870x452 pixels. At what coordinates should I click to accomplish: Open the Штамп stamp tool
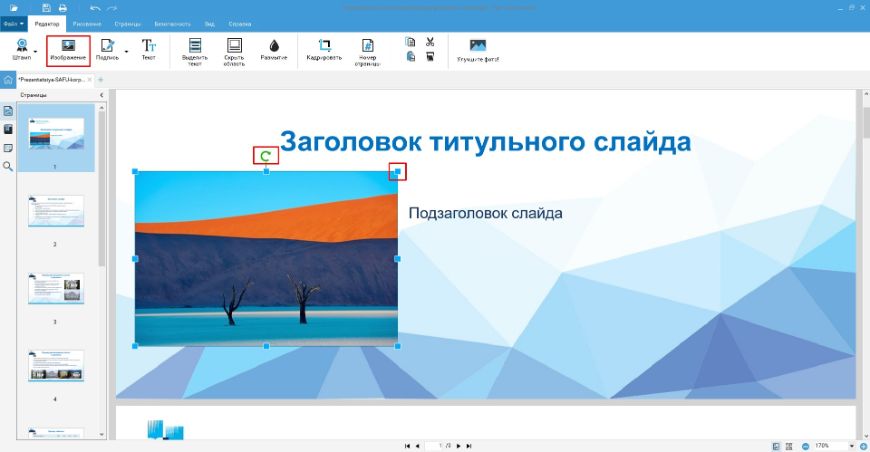[x=22, y=49]
